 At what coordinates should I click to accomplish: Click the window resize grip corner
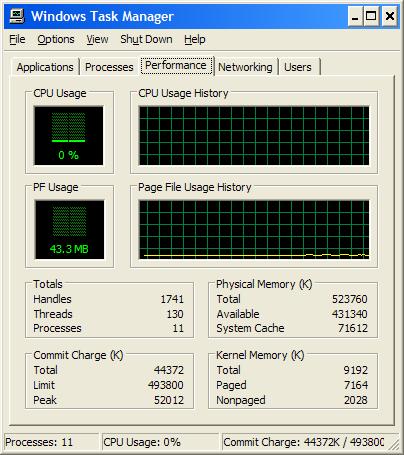pyautogui.click(x=394, y=444)
